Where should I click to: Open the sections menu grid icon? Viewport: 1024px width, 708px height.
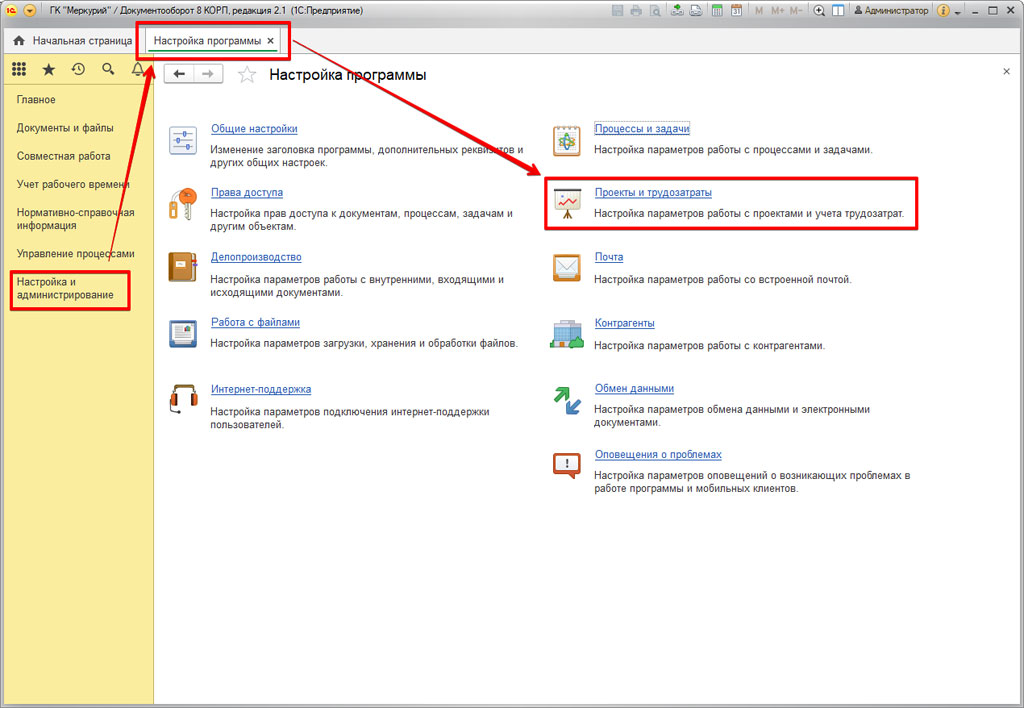[x=19, y=69]
